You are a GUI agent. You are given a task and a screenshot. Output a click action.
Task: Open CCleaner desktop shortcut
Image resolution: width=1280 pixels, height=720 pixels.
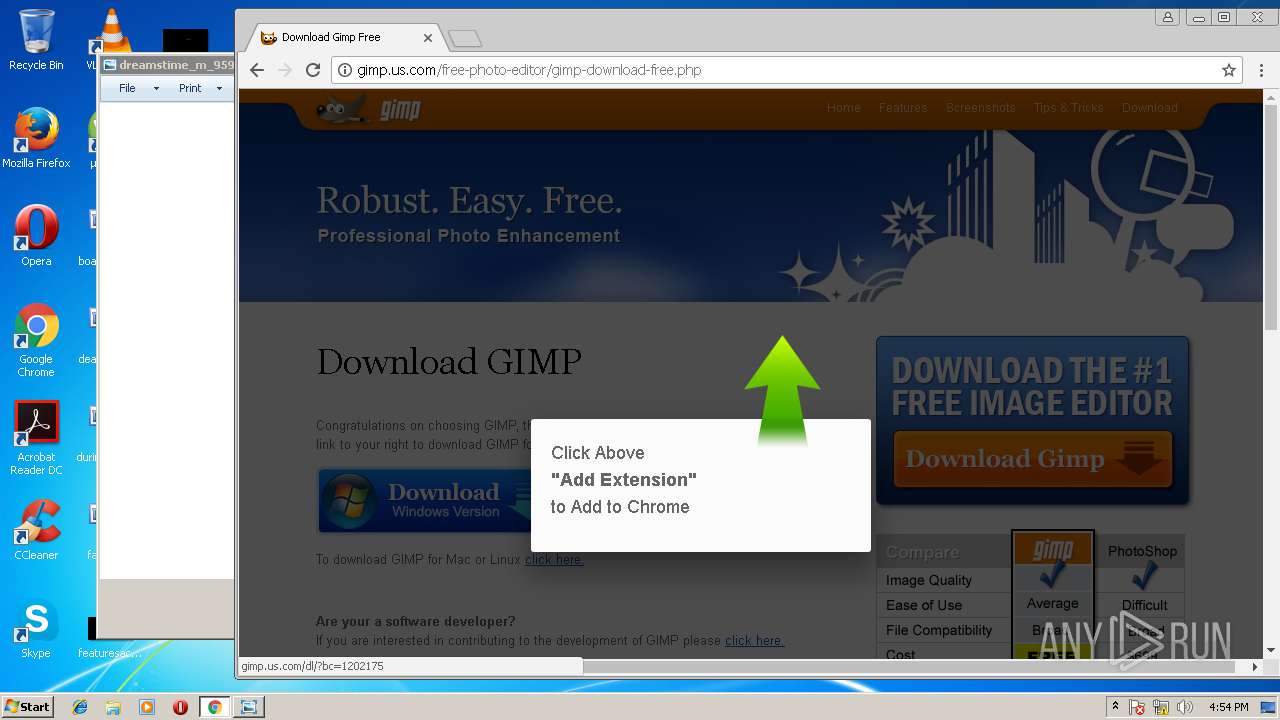[36, 530]
